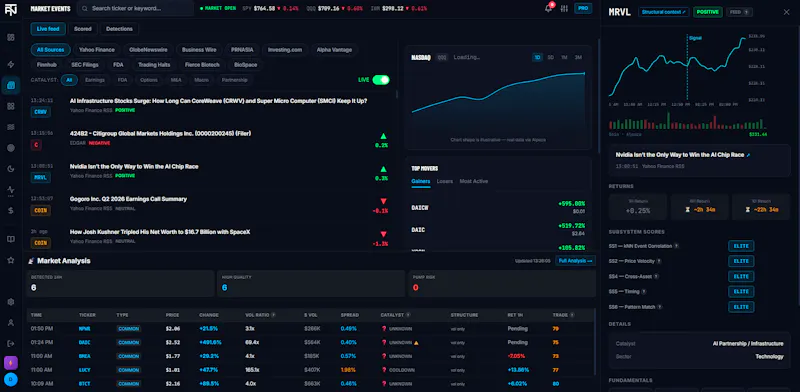The width and height of the screenshot is (800, 392).
Task: Open the NPWR ticker in detections table
Action: point(85,329)
